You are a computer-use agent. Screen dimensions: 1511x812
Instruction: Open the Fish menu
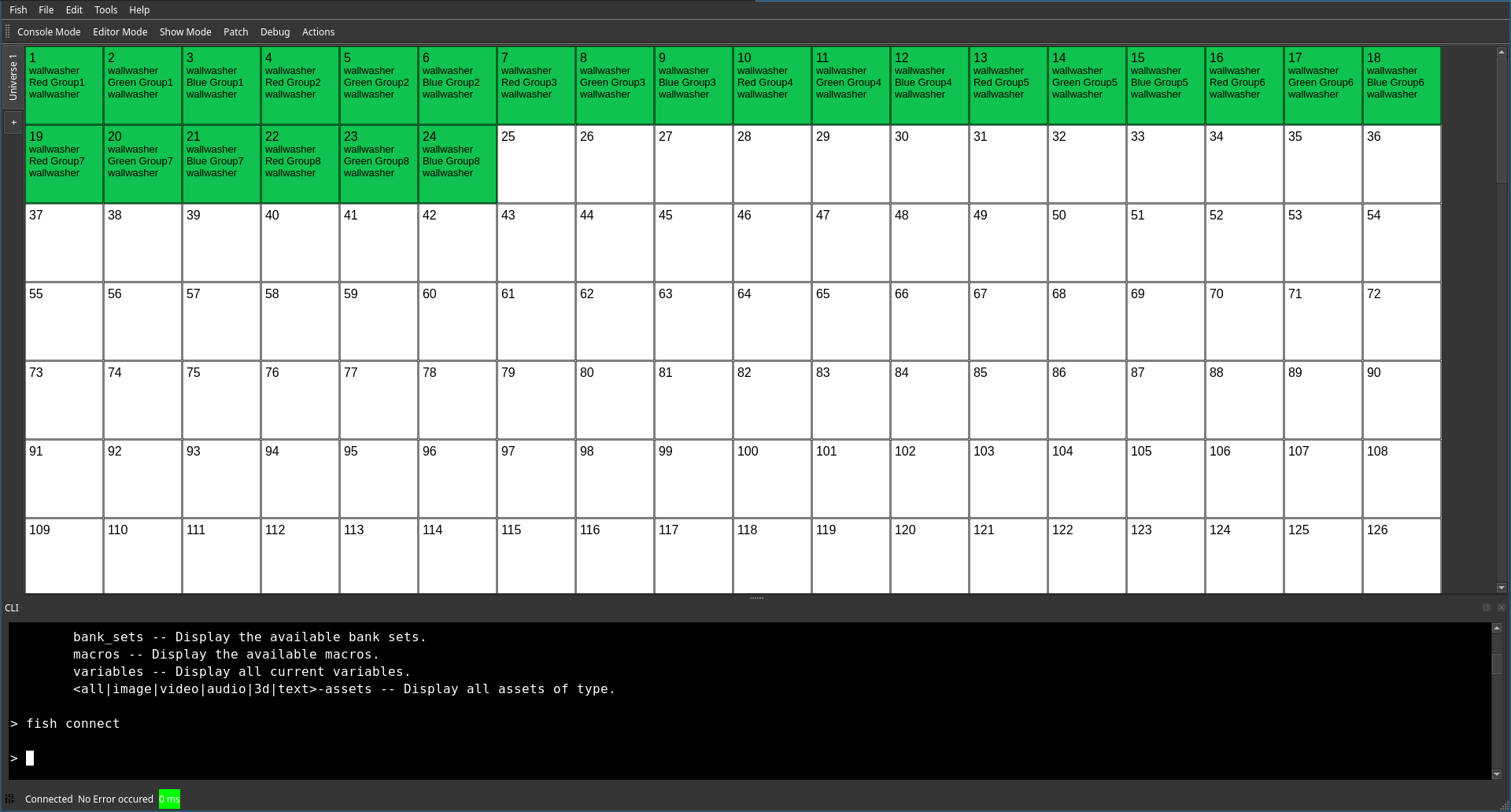tap(17, 9)
